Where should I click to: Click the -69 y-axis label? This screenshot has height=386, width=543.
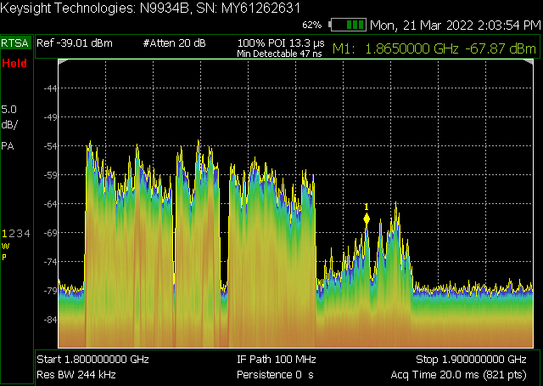click(50, 233)
